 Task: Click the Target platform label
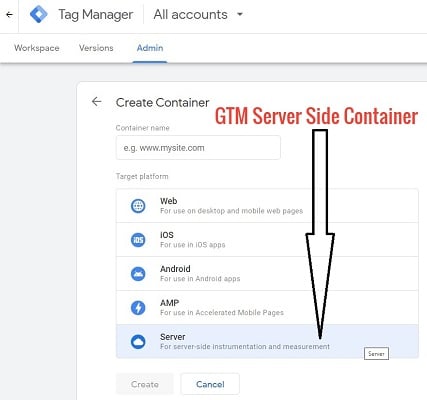coord(142,176)
